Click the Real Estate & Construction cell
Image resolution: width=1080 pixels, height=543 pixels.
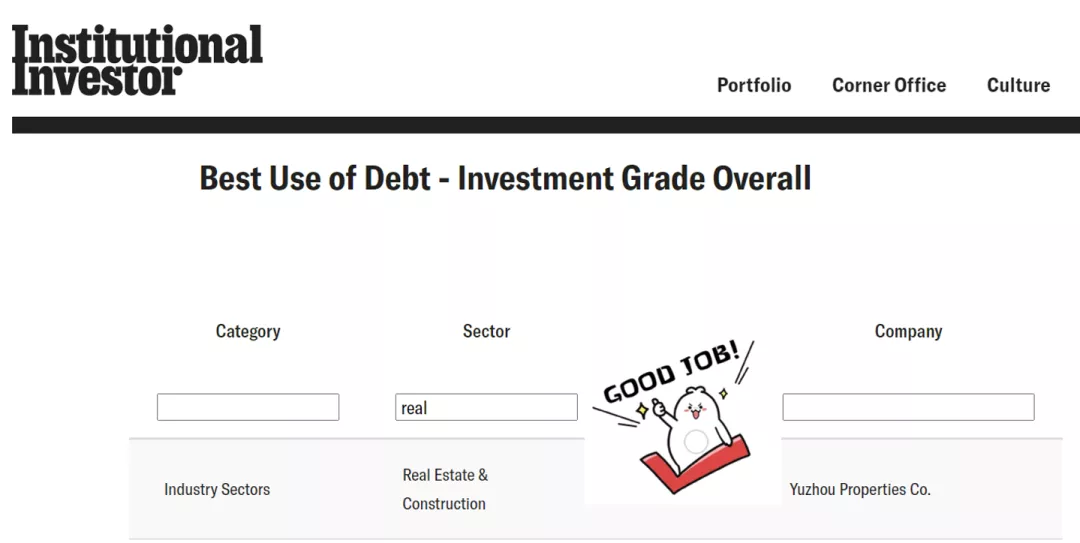(445, 489)
